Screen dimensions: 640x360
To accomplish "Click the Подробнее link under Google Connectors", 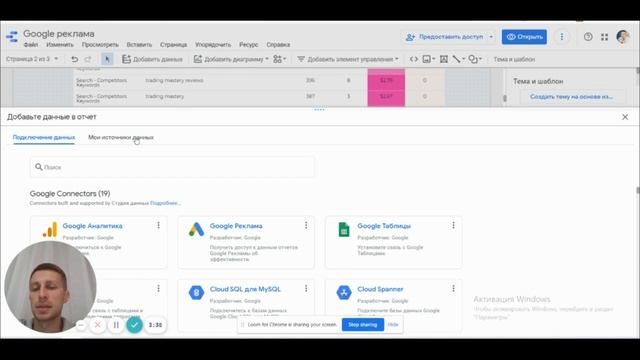I will pos(165,203).
